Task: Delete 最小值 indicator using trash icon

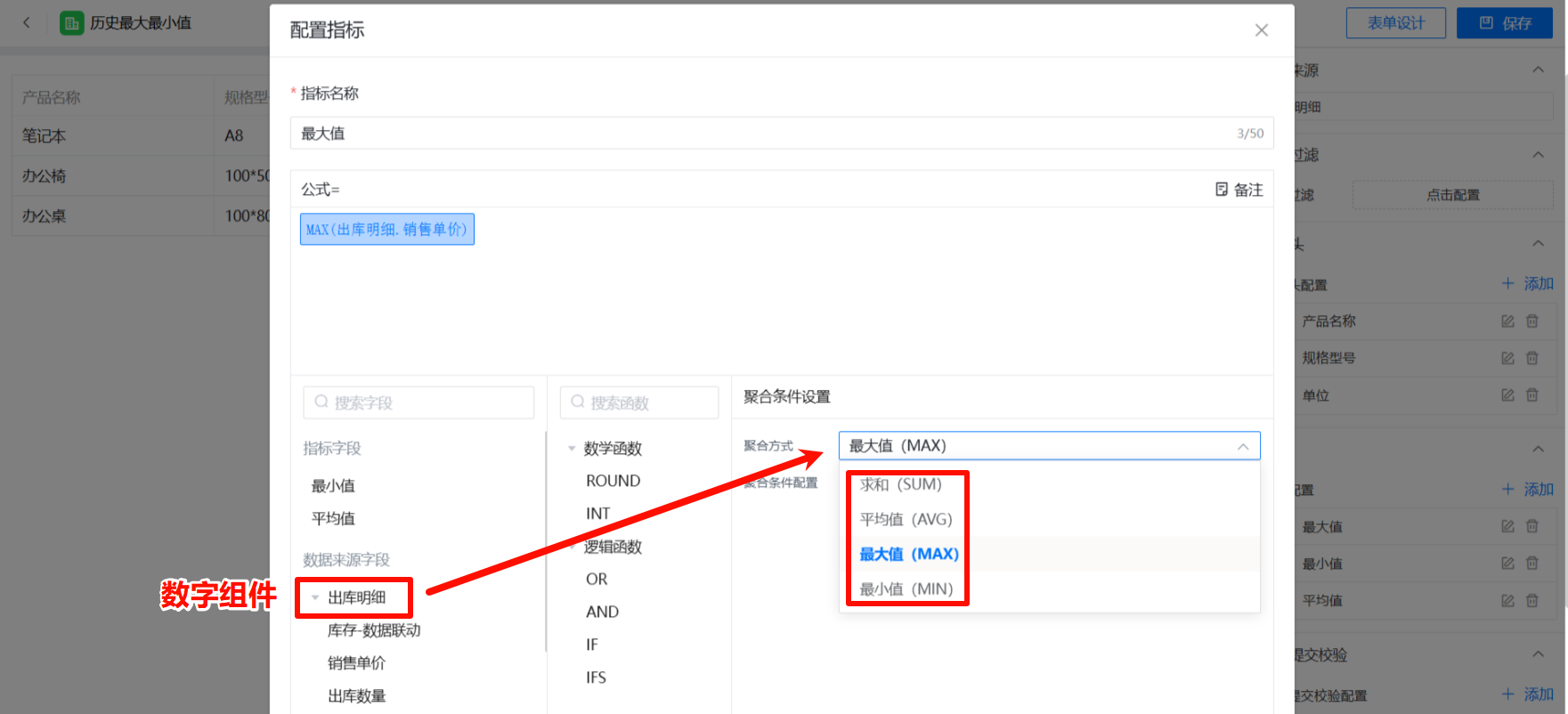Action: coord(1532,563)
